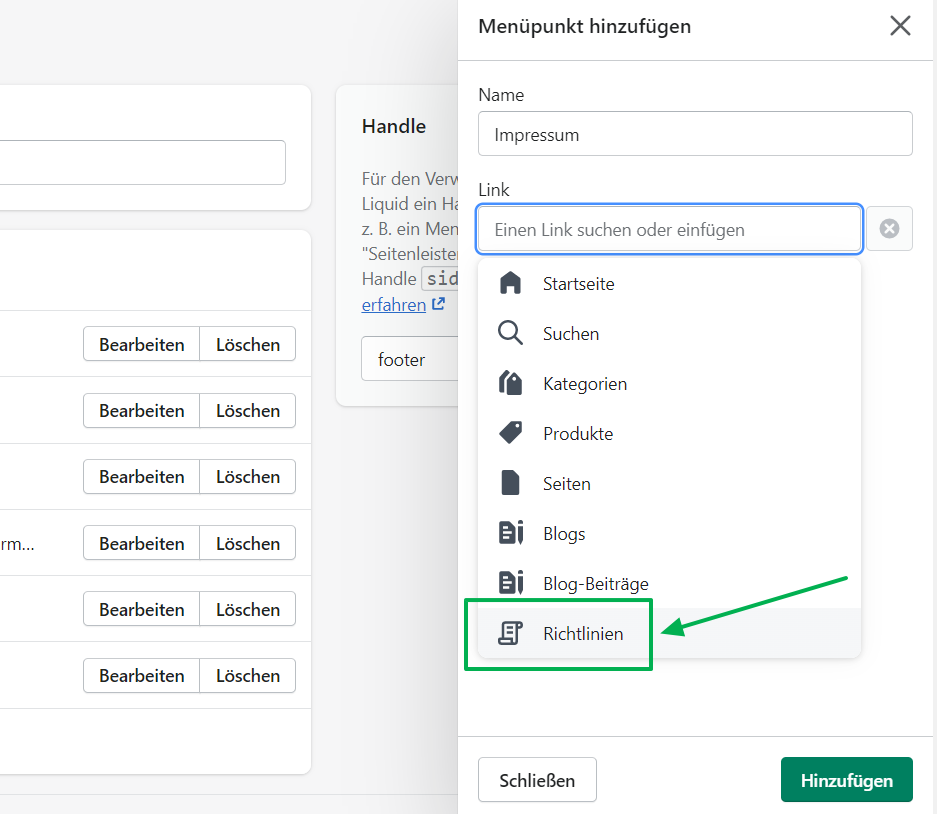Select Richtlinien in the link list

[669, 634]
